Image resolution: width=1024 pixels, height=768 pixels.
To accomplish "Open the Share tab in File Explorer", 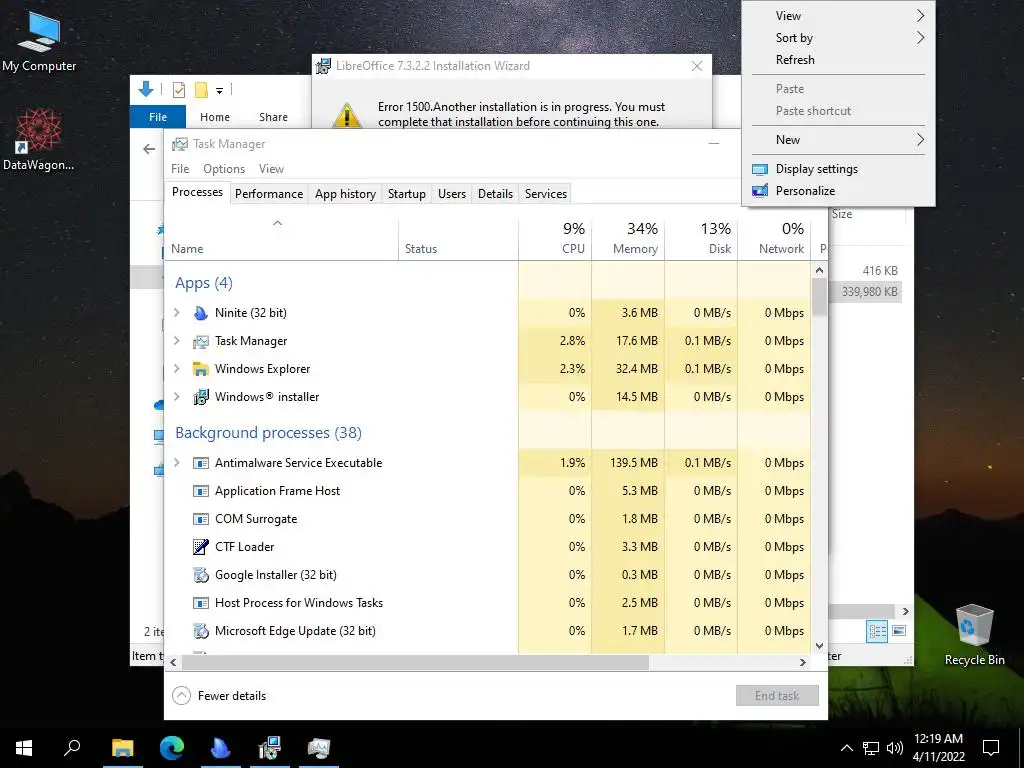I will pyautogui.click(x=273, y=117).
